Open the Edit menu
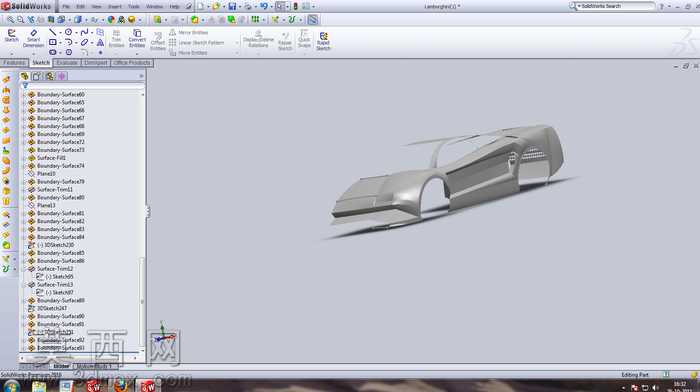 point(80,7)
